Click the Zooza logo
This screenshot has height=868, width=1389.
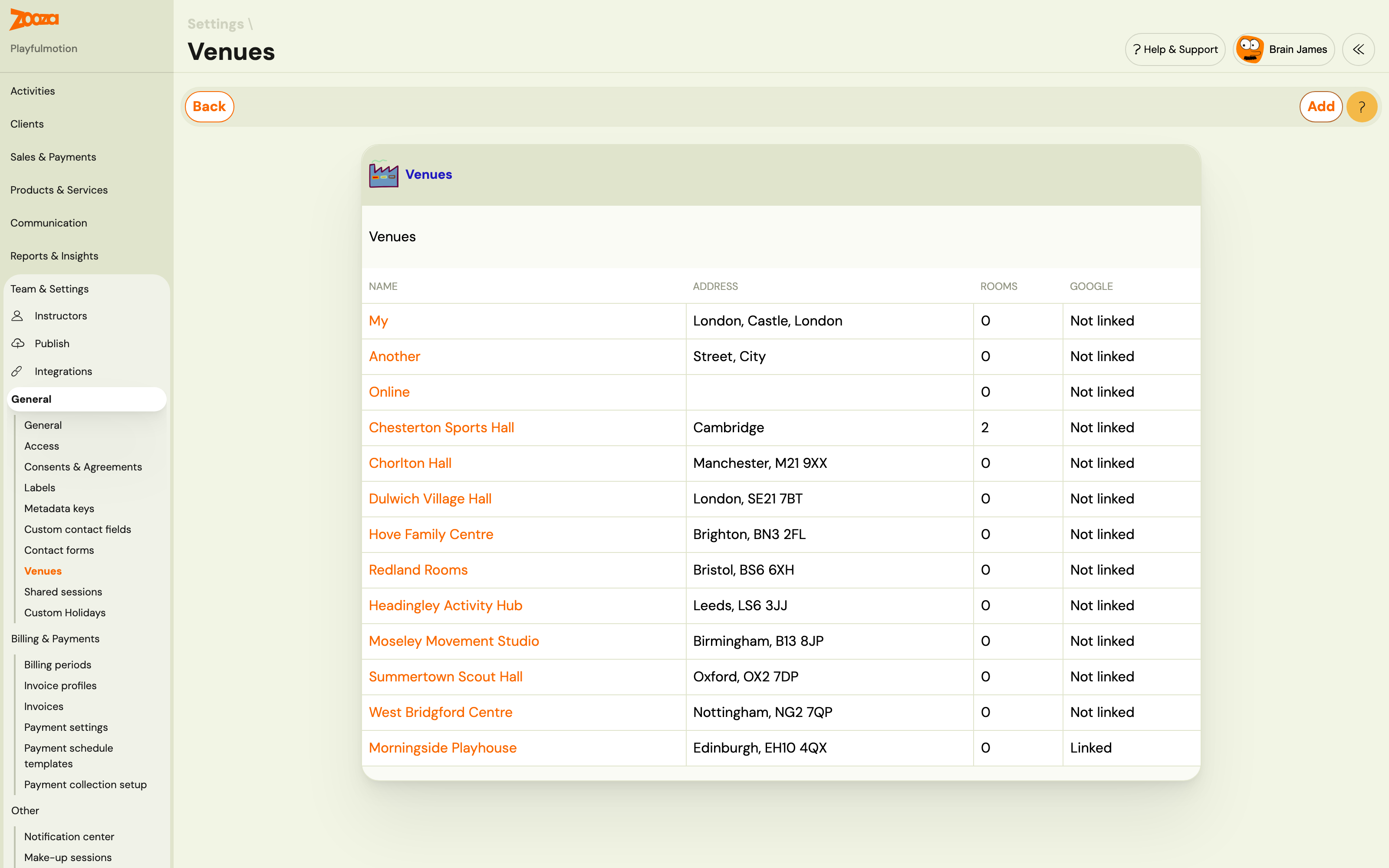pyautogui.click(x=34, y=20)
